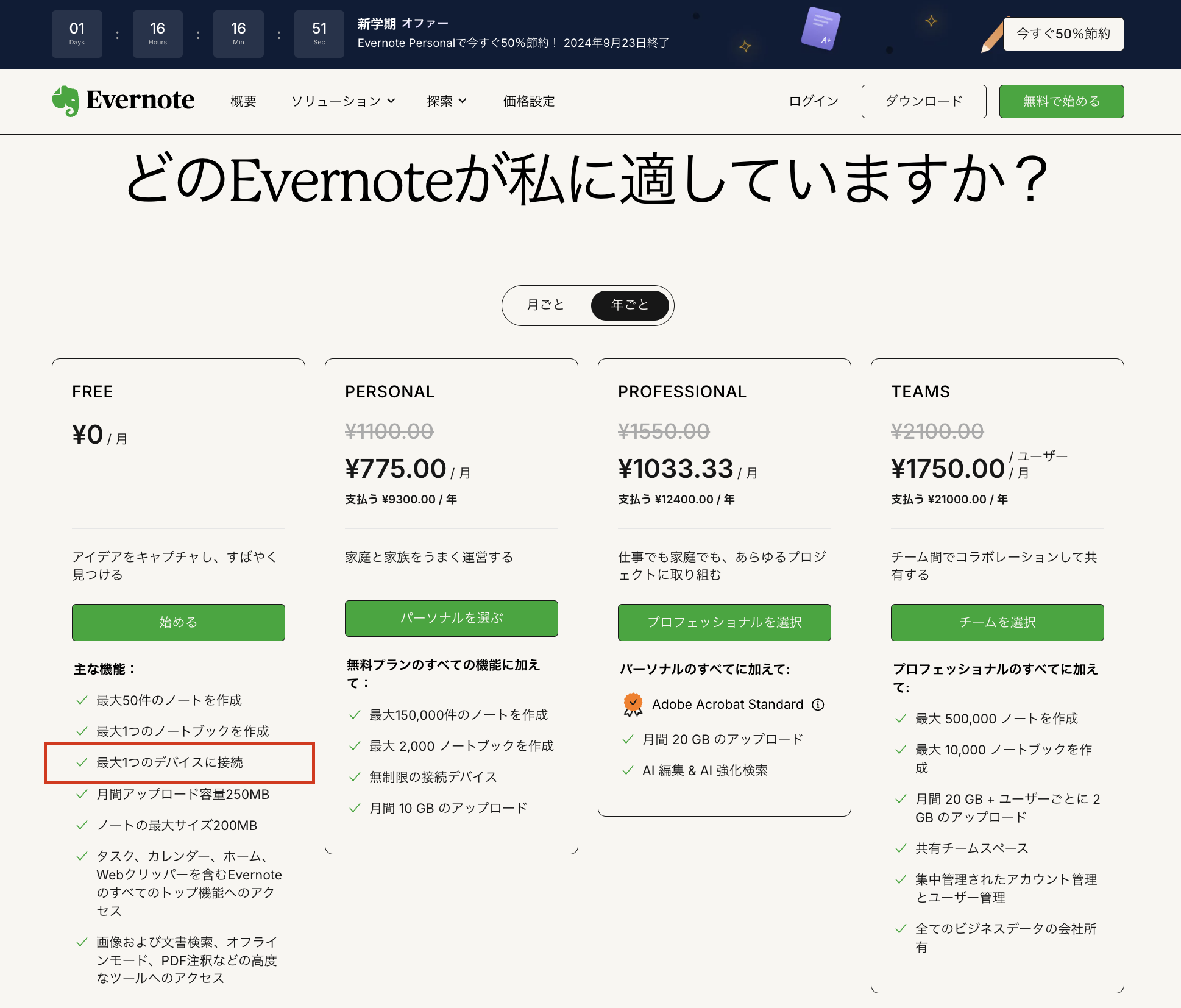Expand the ソリューション dropdown
This screenshot has height=1008, width=1181.
(343, 101)
